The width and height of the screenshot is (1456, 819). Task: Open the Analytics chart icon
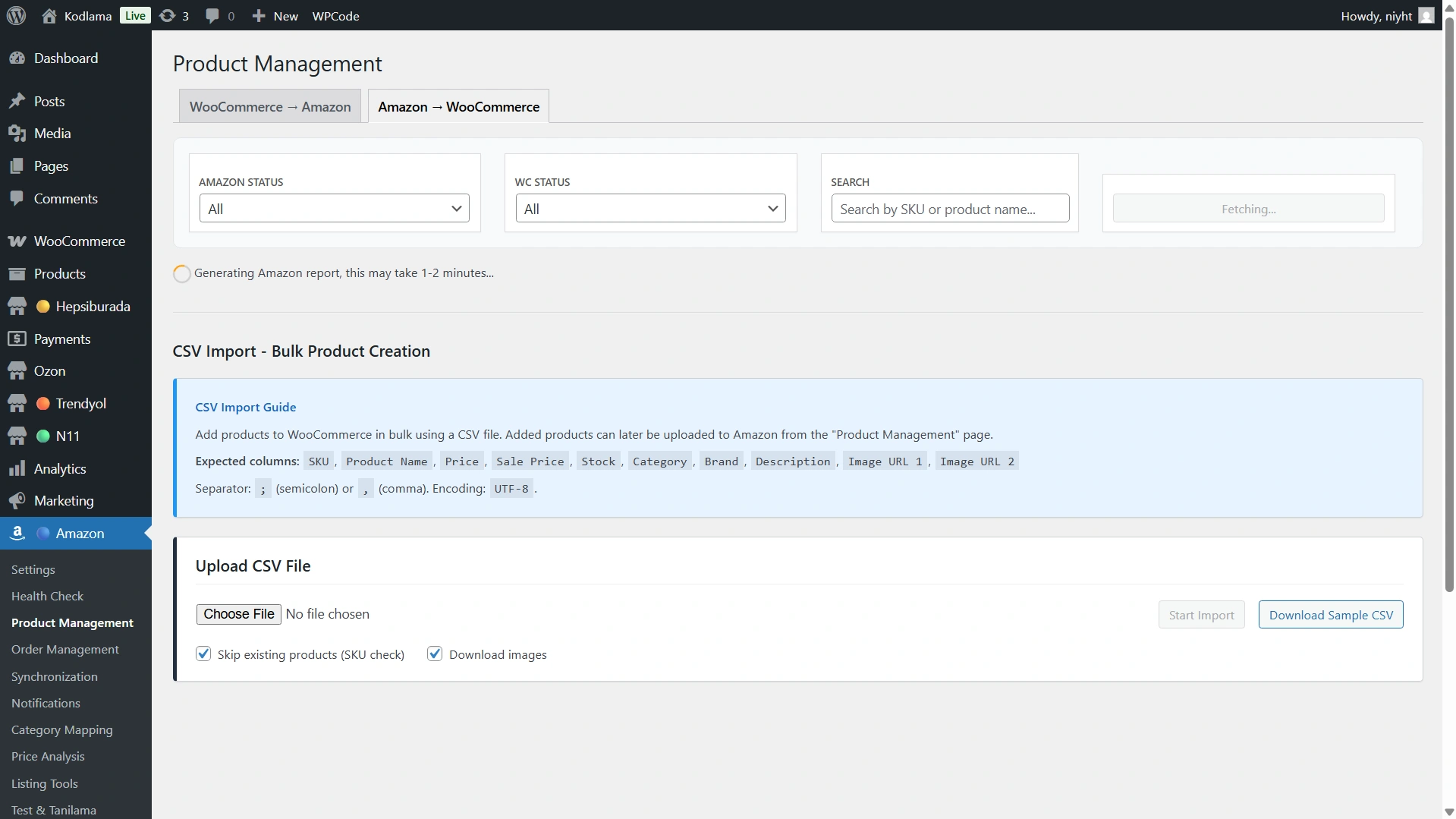click(17, 469)
